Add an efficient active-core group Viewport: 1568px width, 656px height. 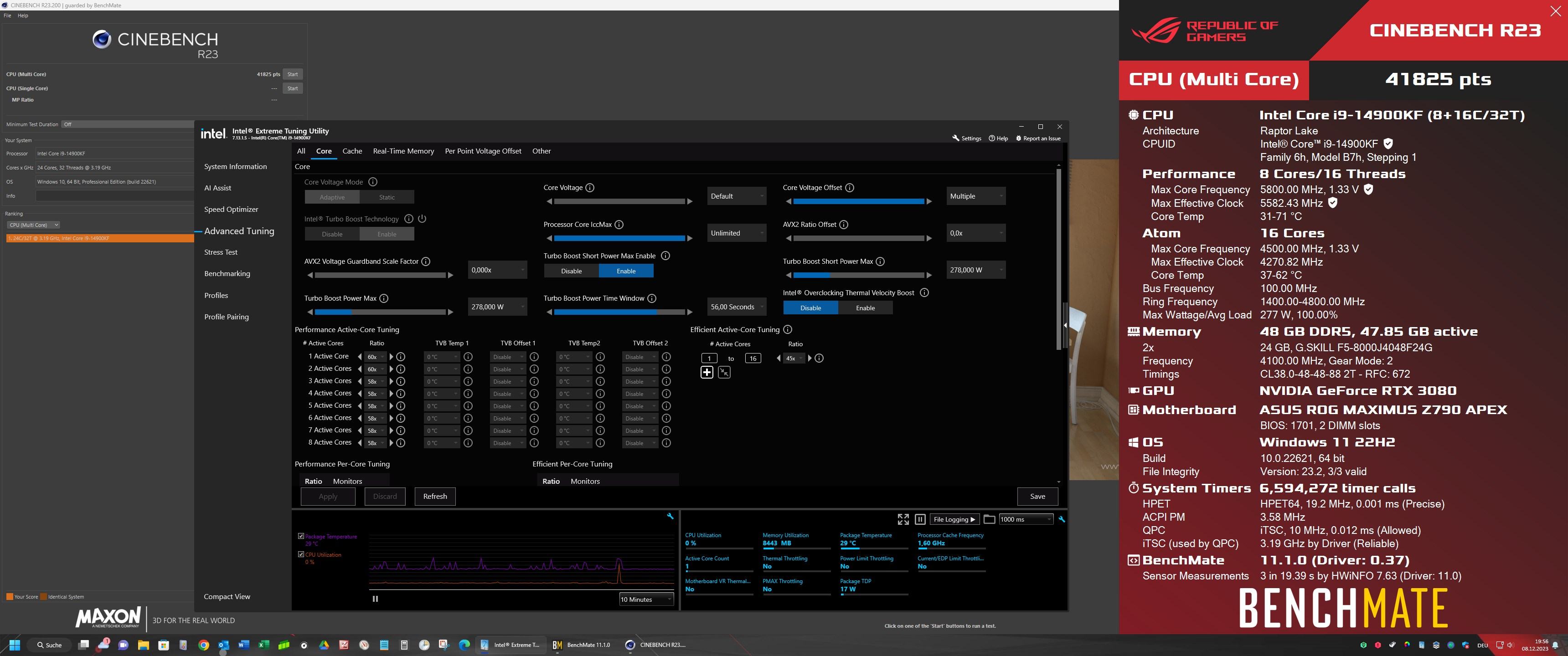(x=707, y=373)
